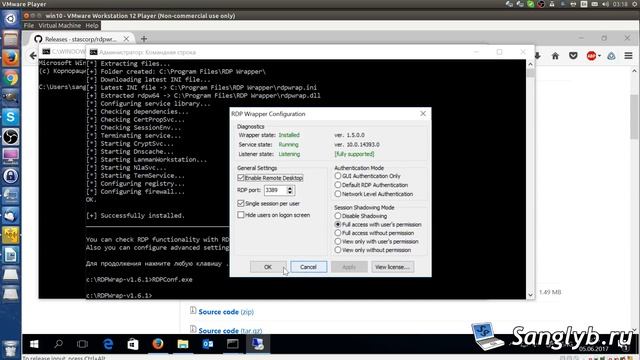Launch Edge from Windows taskbar
640x360 pixels.
click(x=108, y=344)
